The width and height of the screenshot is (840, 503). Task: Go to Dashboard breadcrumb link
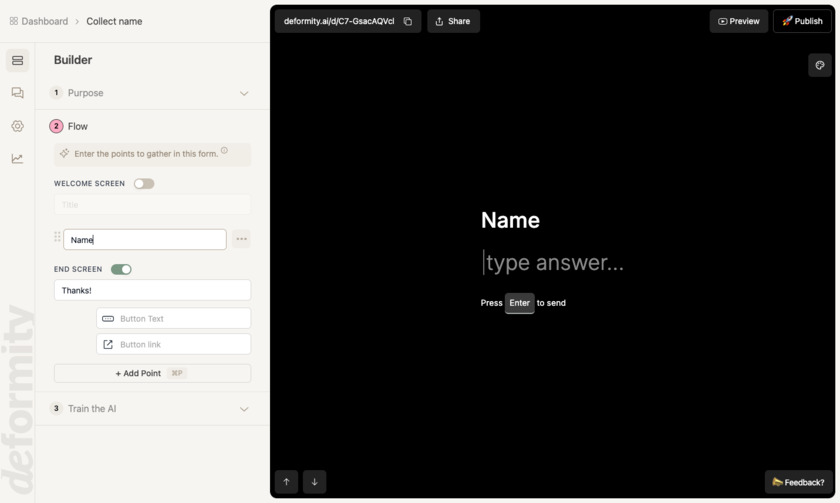coord(44,21)
